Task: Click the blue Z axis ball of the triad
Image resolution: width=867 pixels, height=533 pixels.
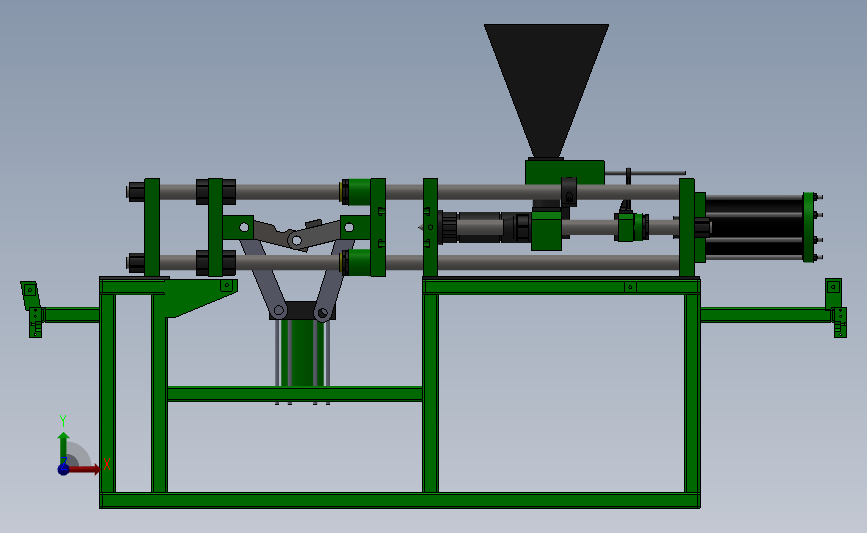Action: click(64, 469)
